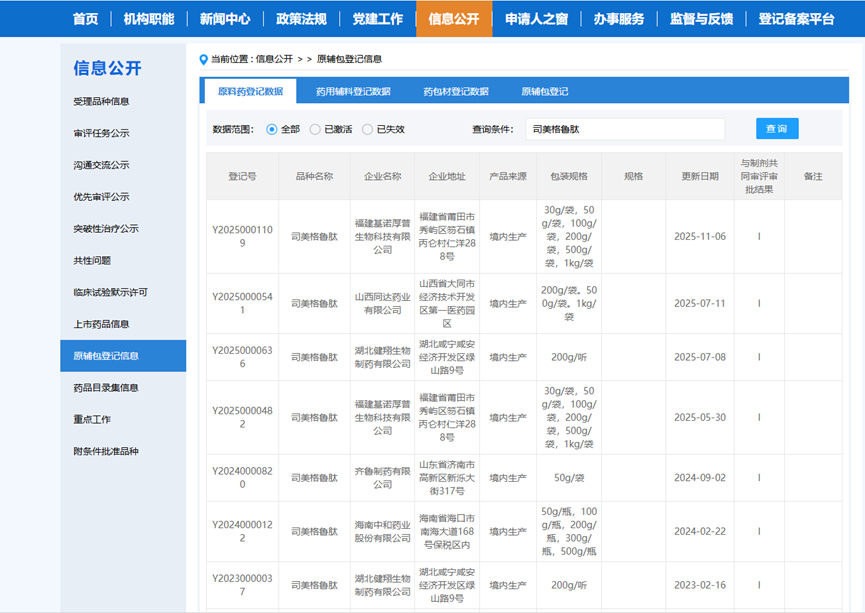Select the 已失效 radio button
This screenshot has height=613, width=865.
click(368, 129)
